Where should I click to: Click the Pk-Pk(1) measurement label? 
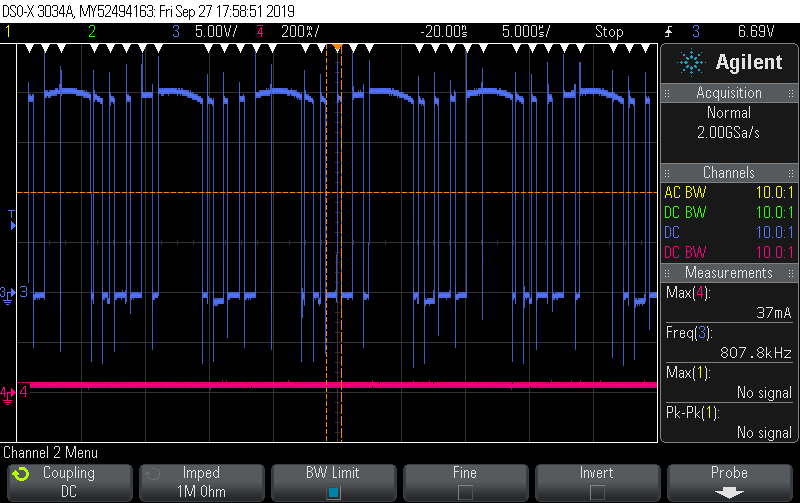692,413
